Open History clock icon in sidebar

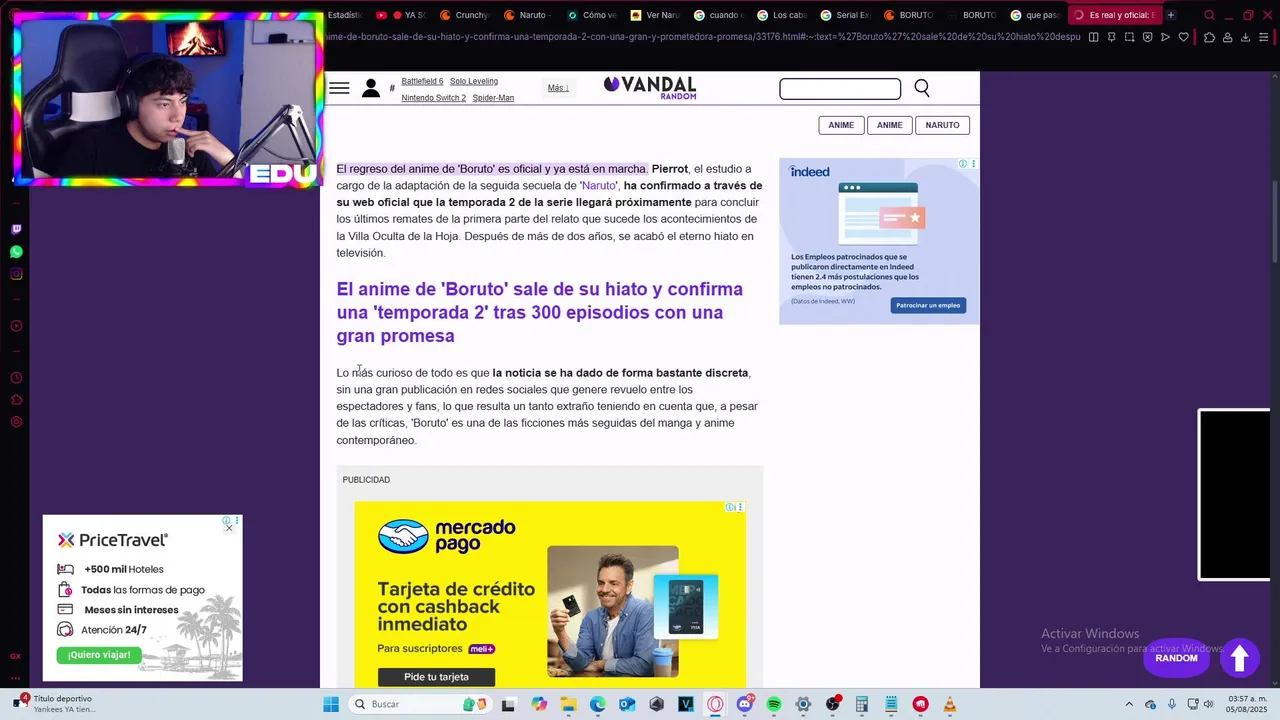pyautogui.click(x=16, y=378)
